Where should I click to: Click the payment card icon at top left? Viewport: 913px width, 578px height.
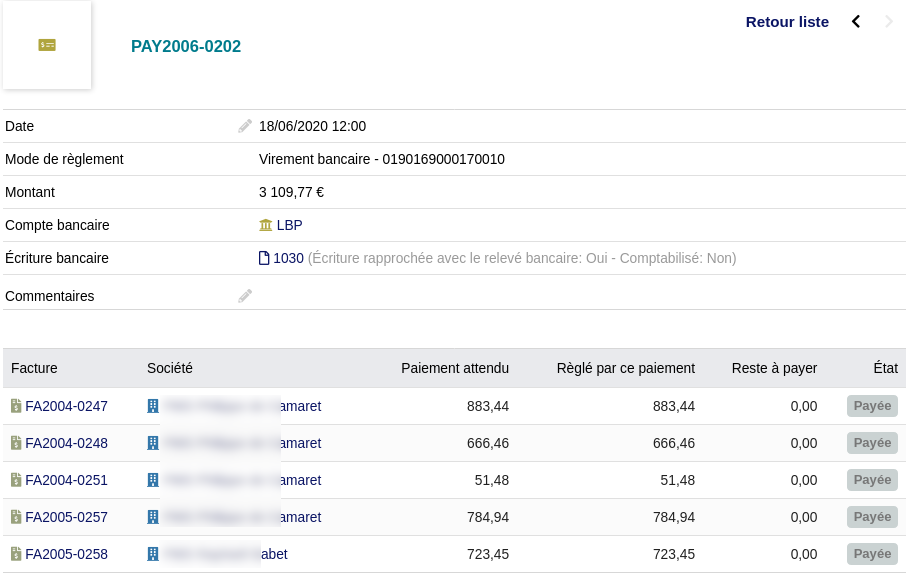coord(46,44)
